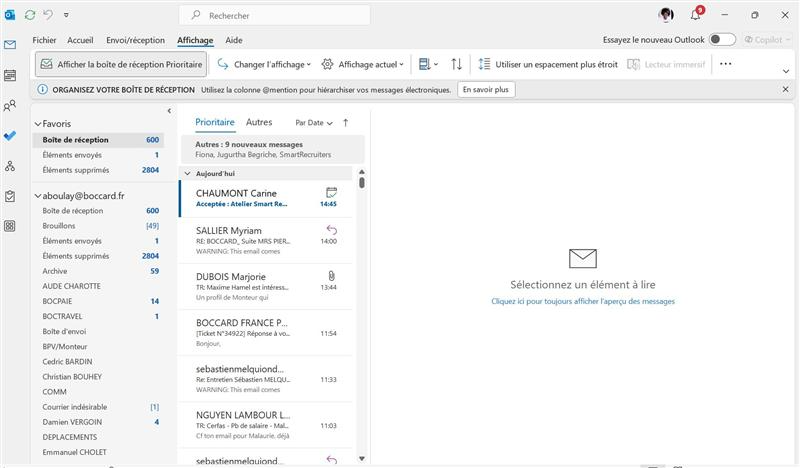Image resolution: width=800 pixels, height=468 pixels.
Task: Expand the ribbon with bottom-right chevron
Action: (786, 71)
